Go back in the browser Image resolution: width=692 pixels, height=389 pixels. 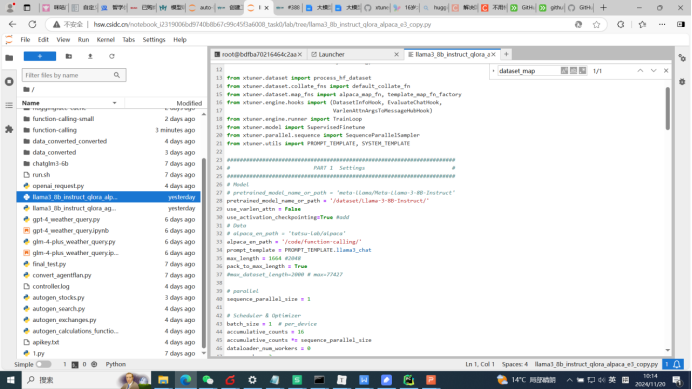point(12,24)
